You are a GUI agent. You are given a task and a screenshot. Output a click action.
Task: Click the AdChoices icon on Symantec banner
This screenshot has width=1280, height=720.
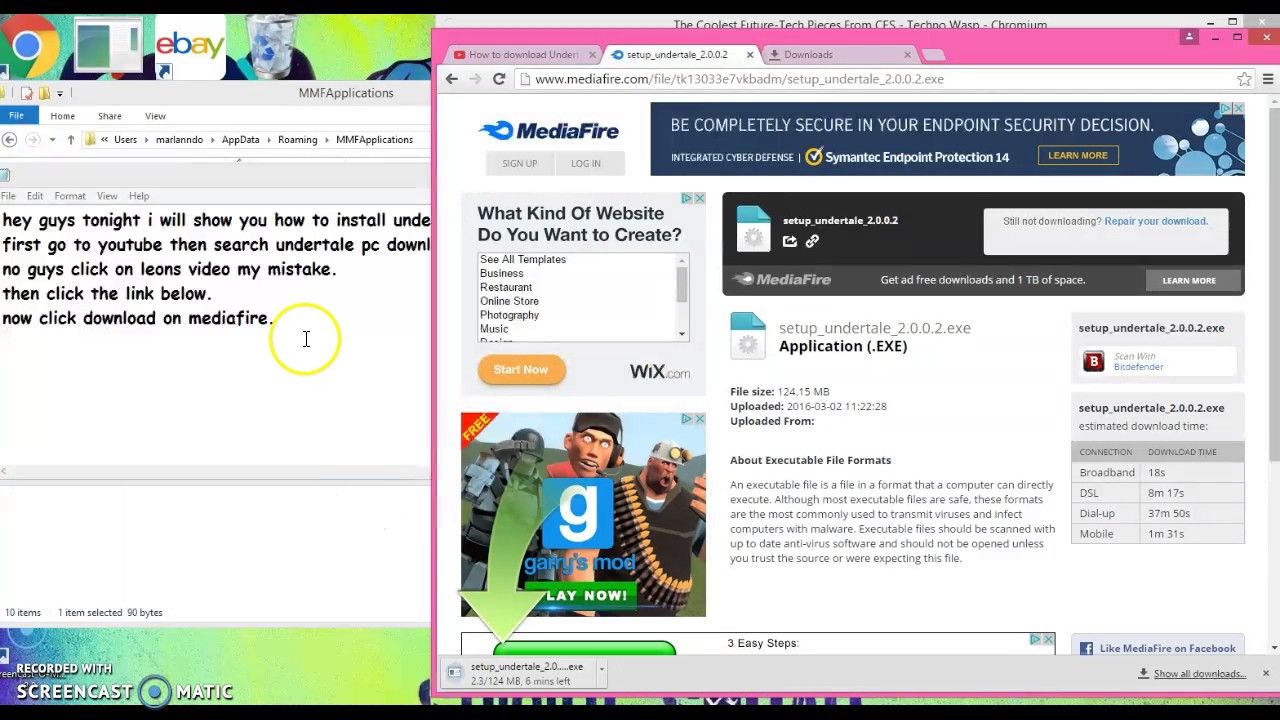[x=1225, y=108]
